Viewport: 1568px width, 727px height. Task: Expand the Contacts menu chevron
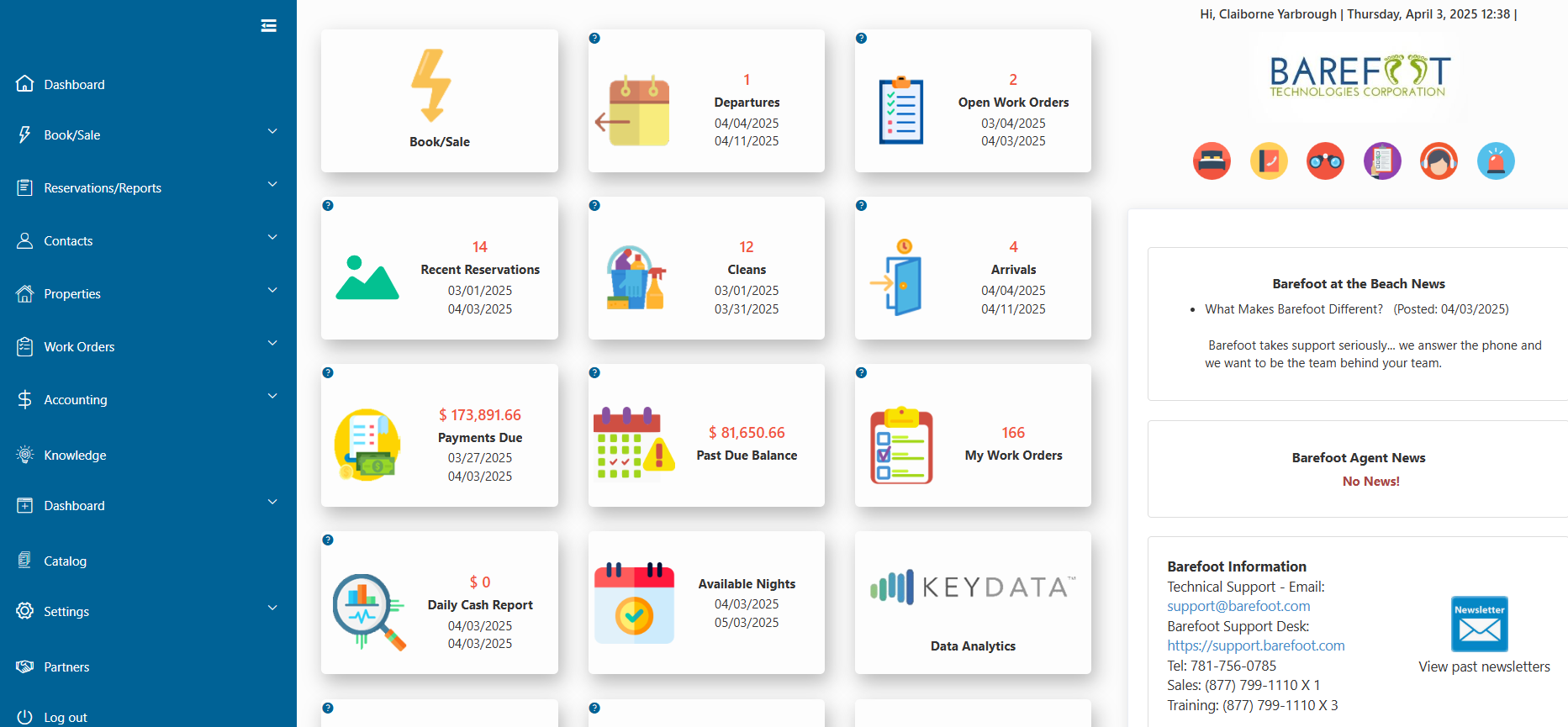pyautogui.click(x=272, y=238)
